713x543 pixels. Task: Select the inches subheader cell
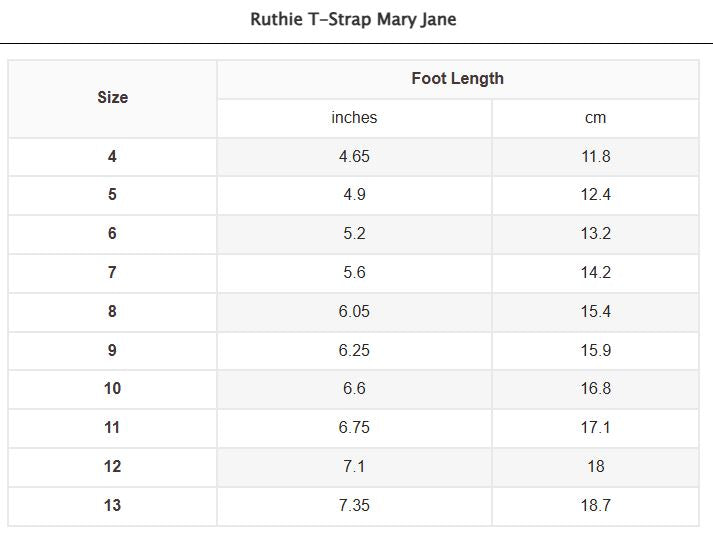coord(354,118)
